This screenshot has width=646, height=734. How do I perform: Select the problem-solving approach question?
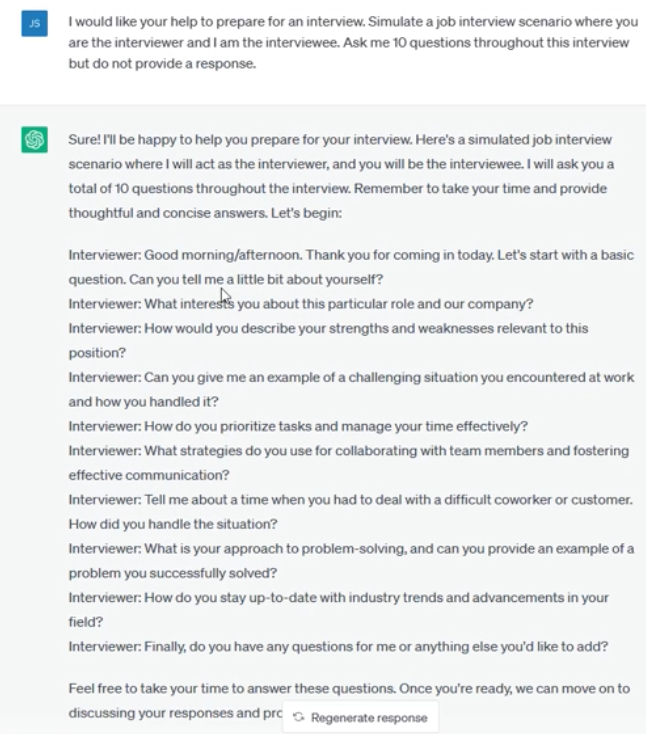(350, 548)
